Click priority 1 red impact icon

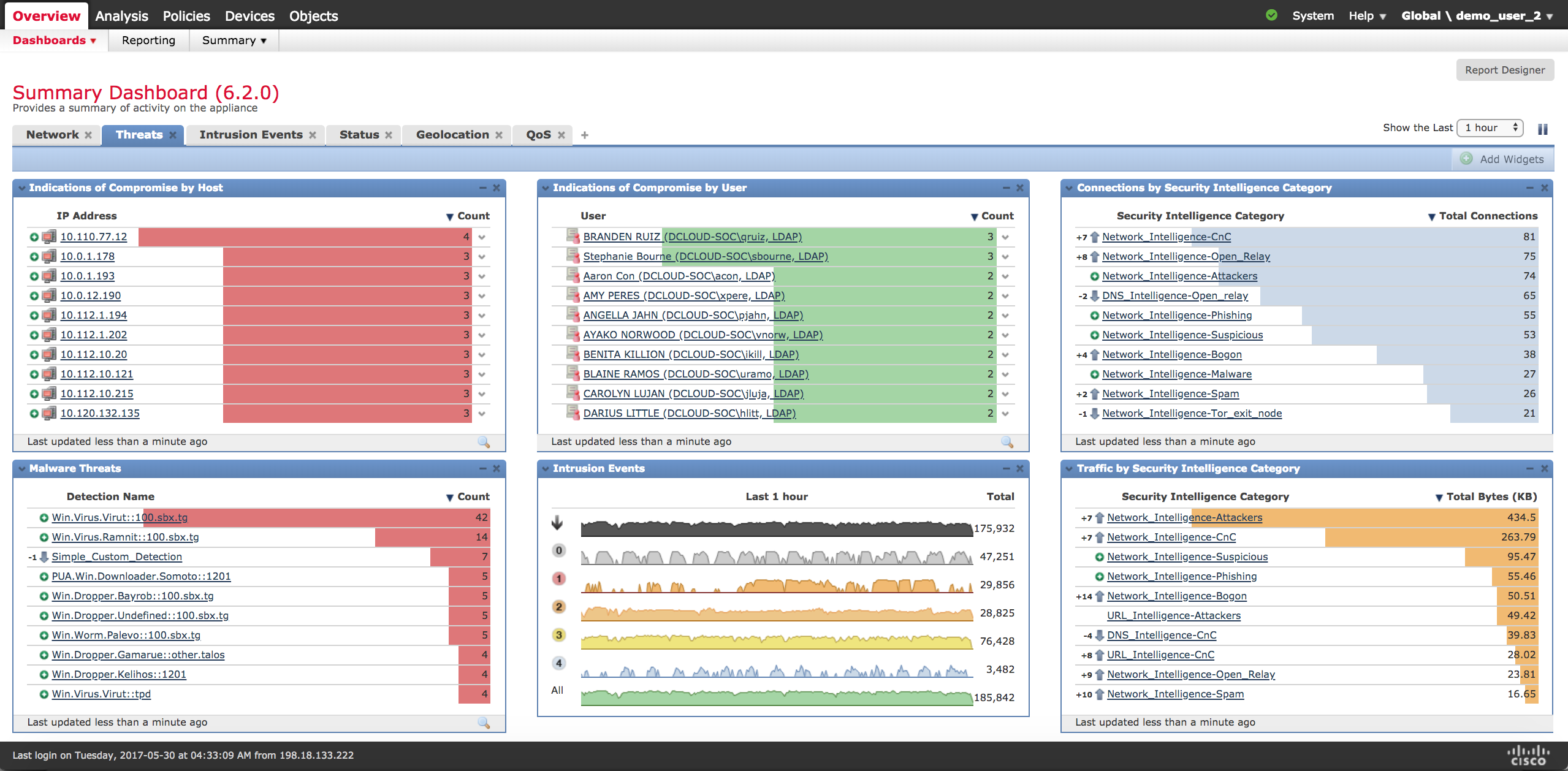point(558,579)
